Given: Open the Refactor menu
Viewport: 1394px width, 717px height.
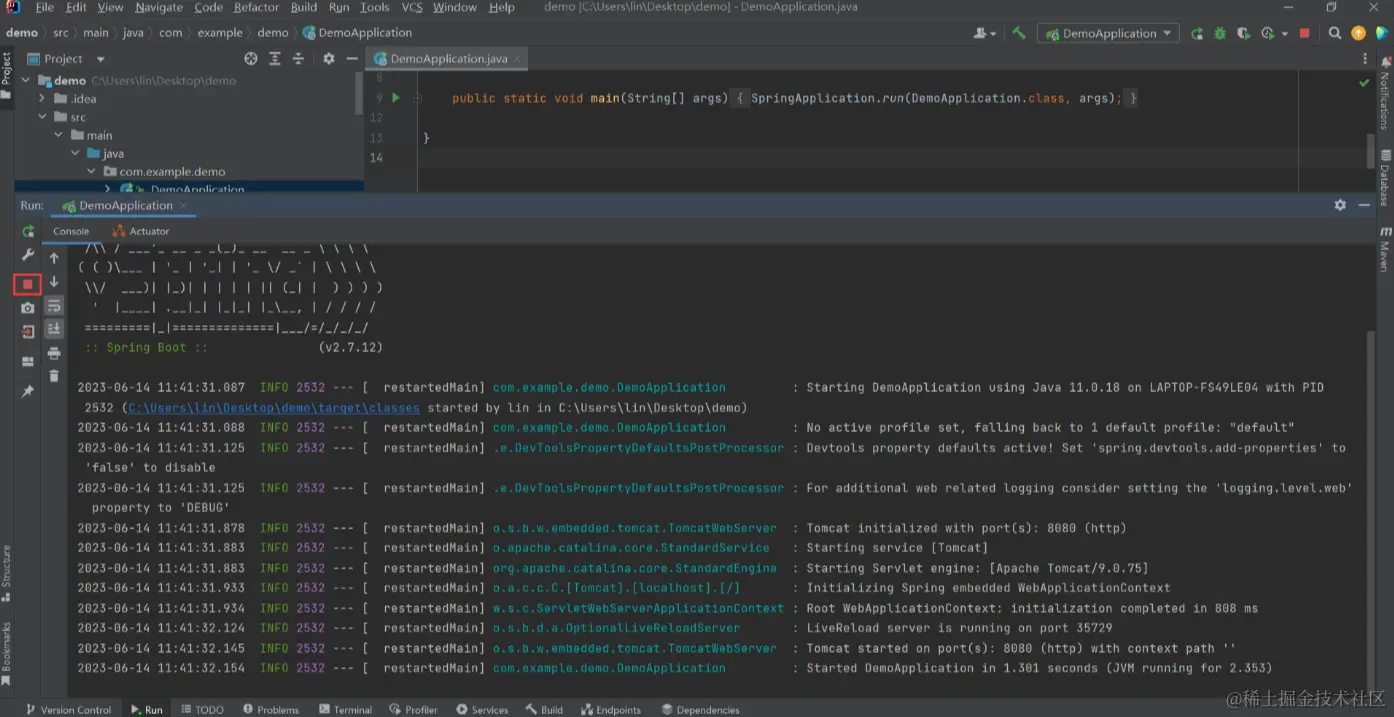Looking at the screenshot, I should (x=256, y=7).
